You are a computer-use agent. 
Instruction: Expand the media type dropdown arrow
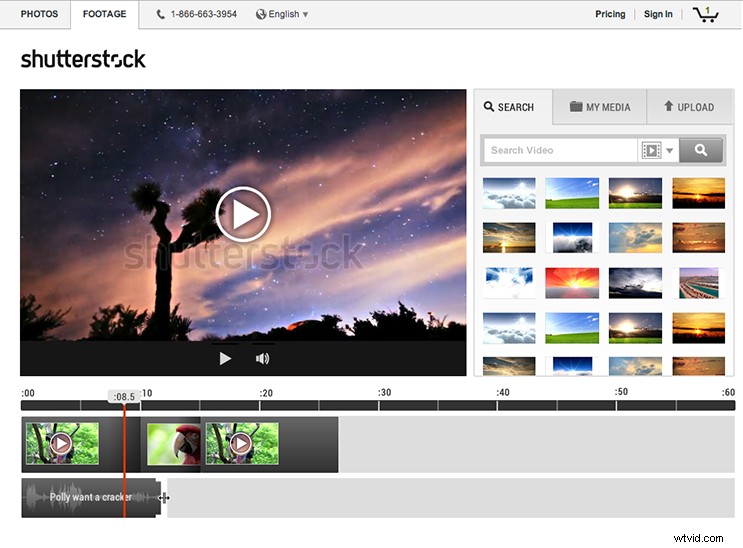tap(670, 151)
